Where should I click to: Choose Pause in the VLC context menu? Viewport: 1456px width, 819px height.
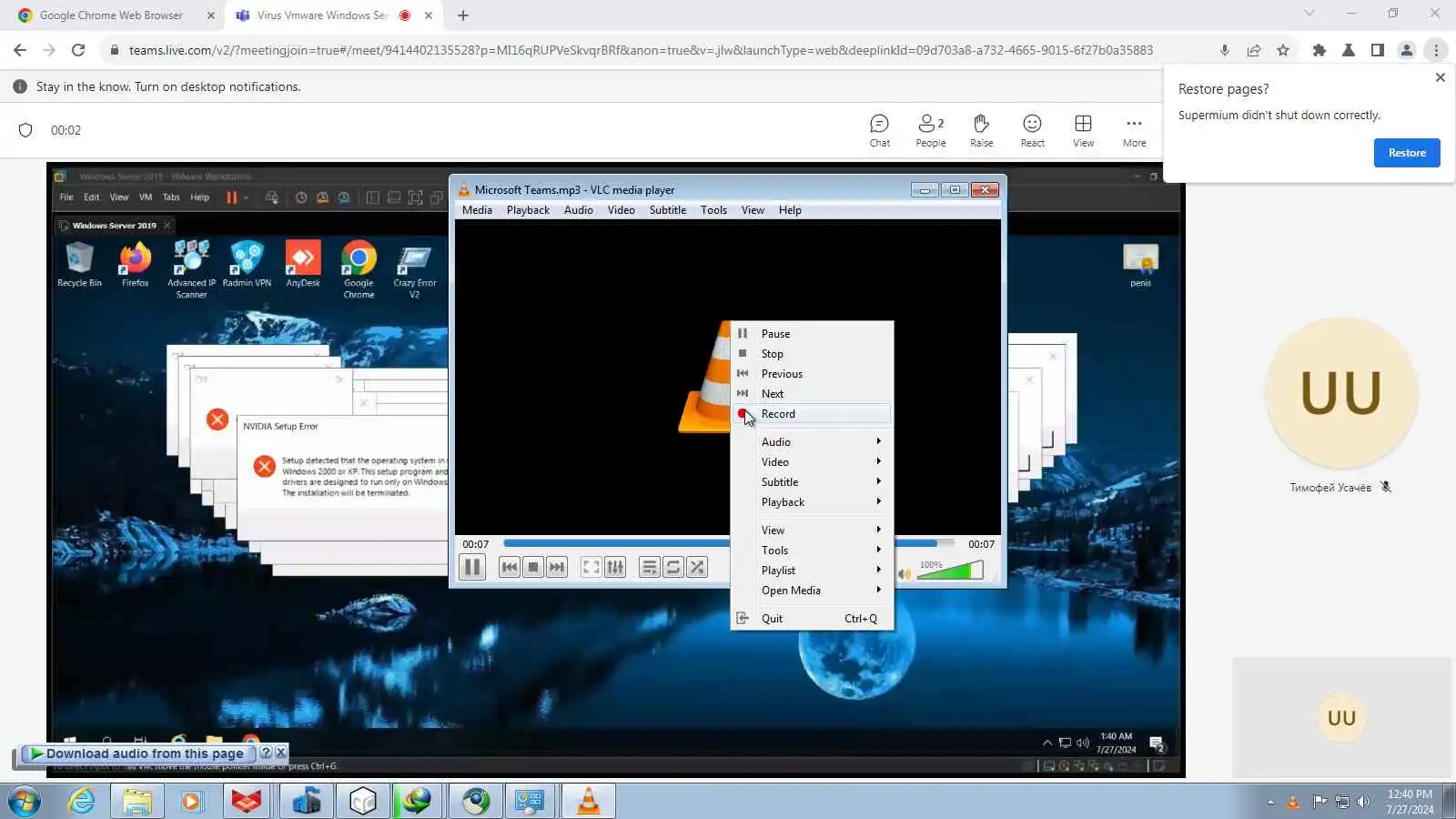(x=813, y=334)
